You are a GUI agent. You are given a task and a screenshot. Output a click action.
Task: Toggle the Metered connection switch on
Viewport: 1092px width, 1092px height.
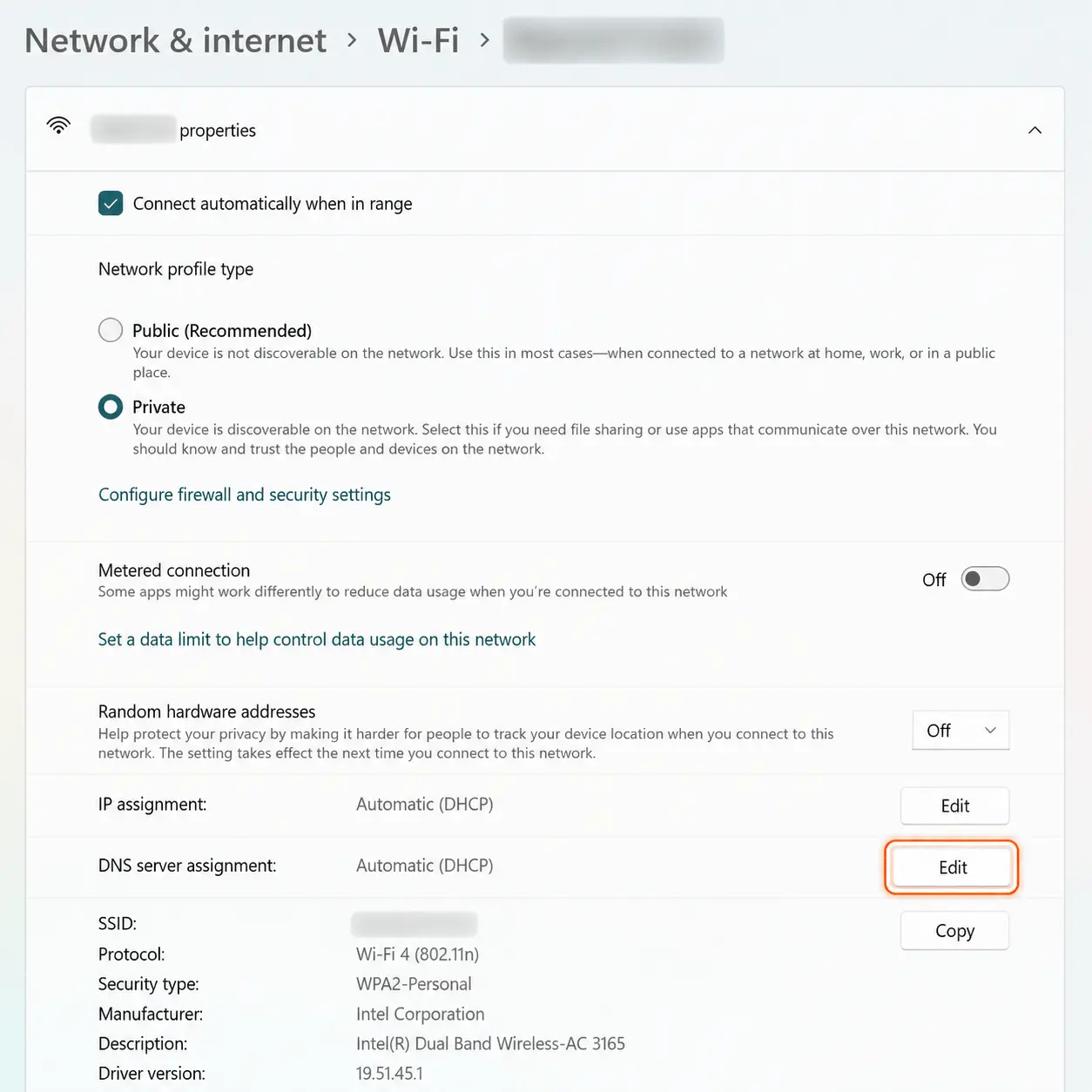(x=985, y=579)
